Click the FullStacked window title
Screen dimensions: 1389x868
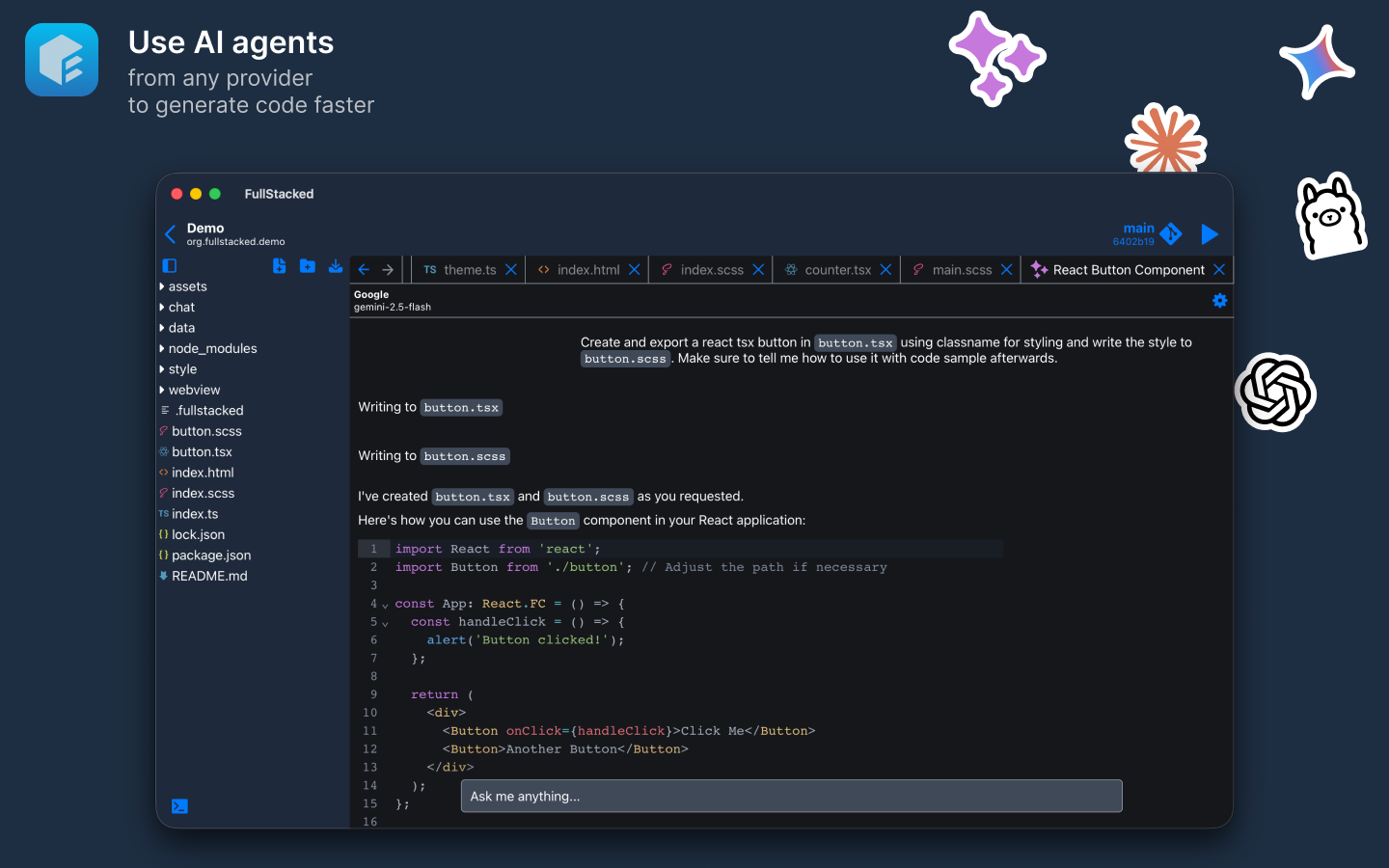click(279, 194)
